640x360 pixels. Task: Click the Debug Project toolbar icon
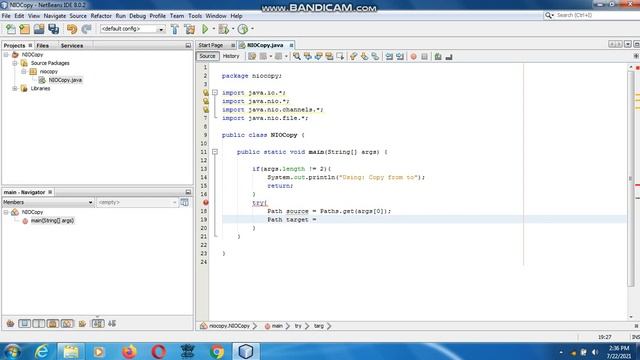[x=223, y=29]
